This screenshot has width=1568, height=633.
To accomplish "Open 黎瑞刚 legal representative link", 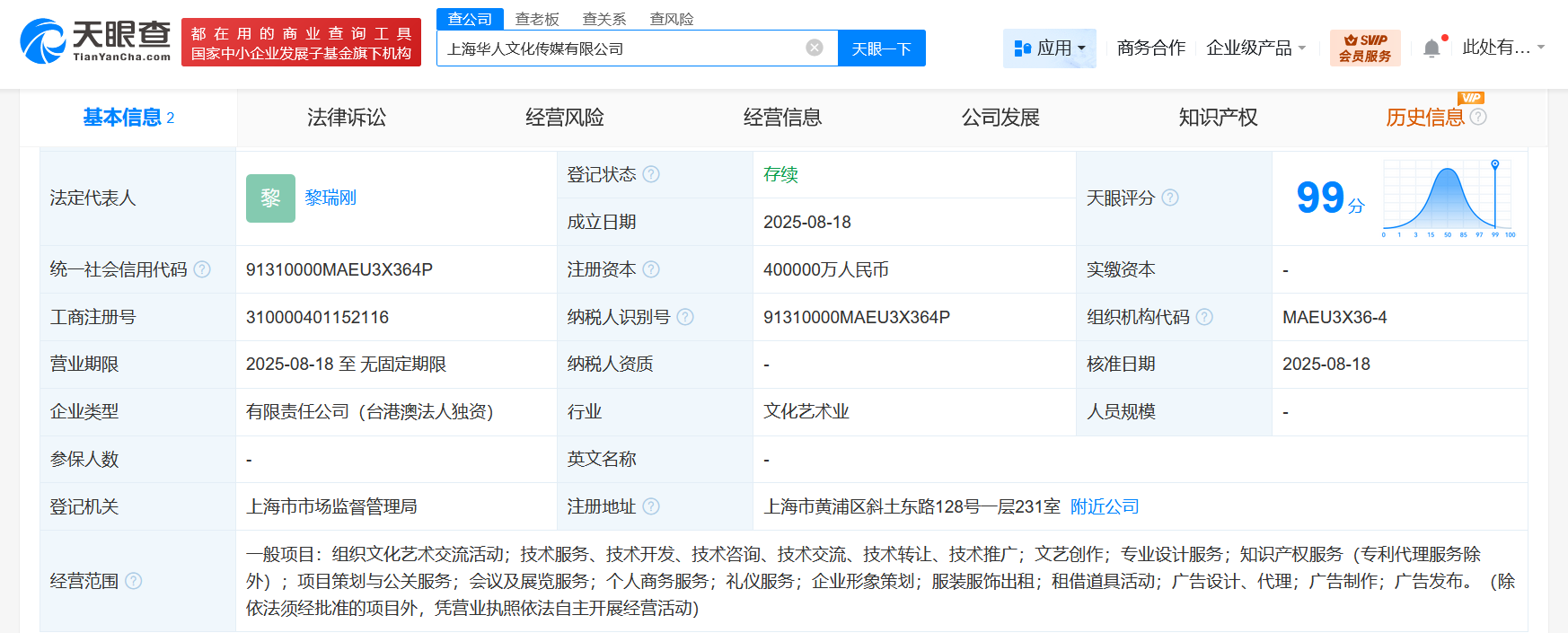I will [x=330, y=198].
